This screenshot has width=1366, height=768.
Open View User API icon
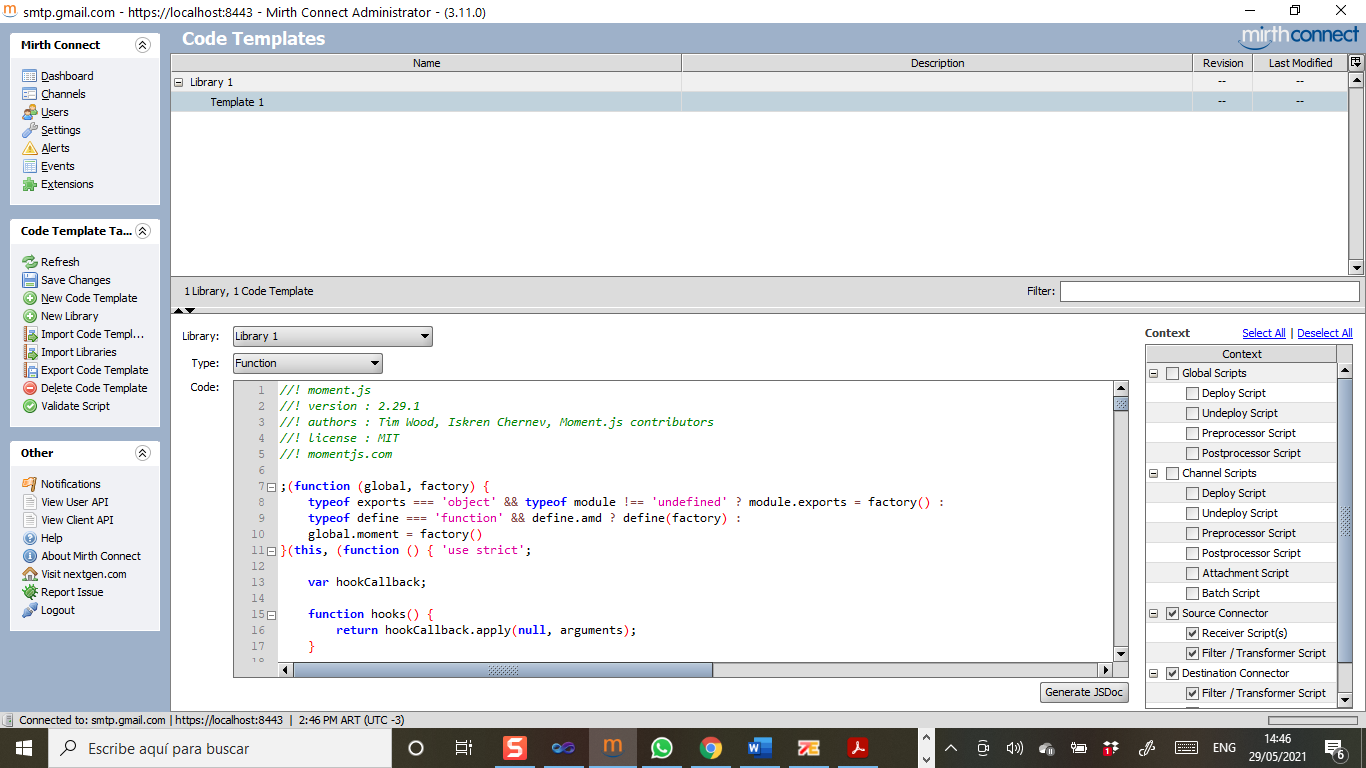pyautogui.click(x=30, y=502)
